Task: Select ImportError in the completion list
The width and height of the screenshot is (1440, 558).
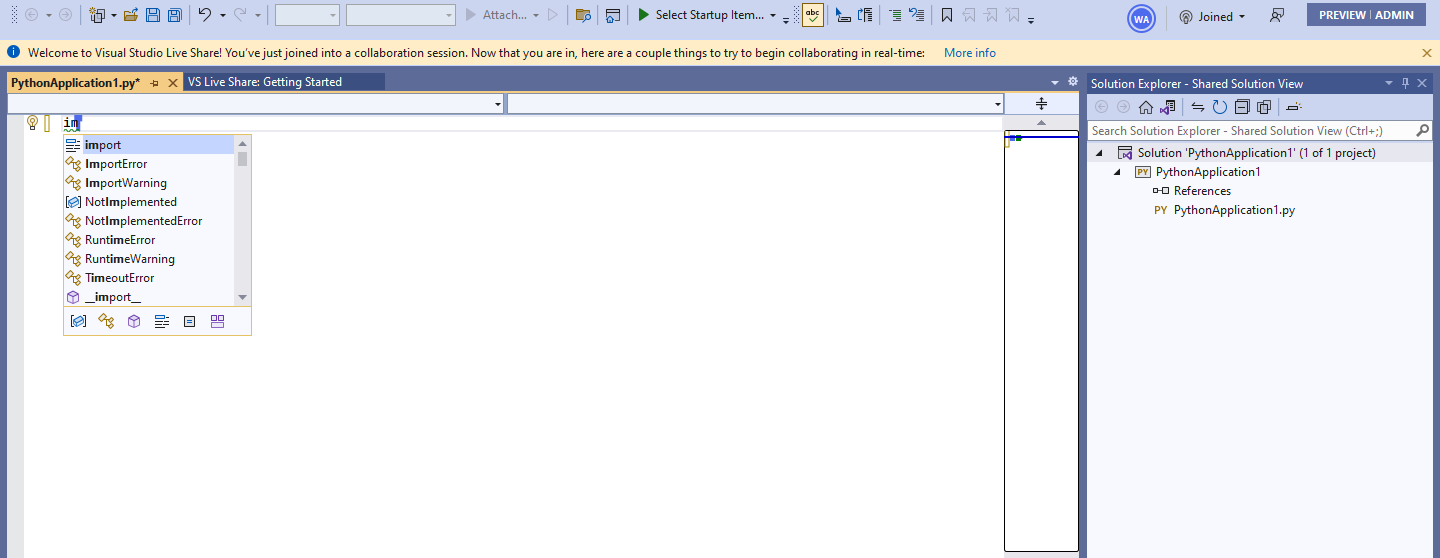Action: point(150,164)
